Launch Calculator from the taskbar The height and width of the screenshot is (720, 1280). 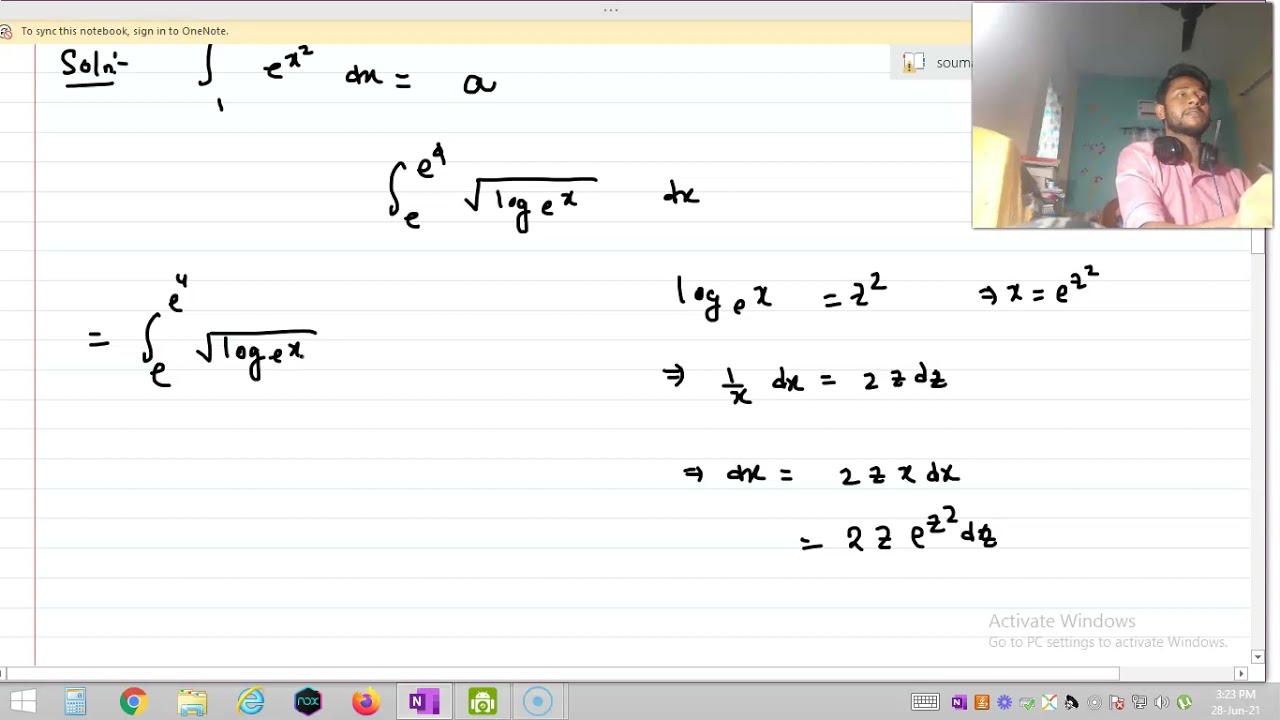tap(75, 702)
